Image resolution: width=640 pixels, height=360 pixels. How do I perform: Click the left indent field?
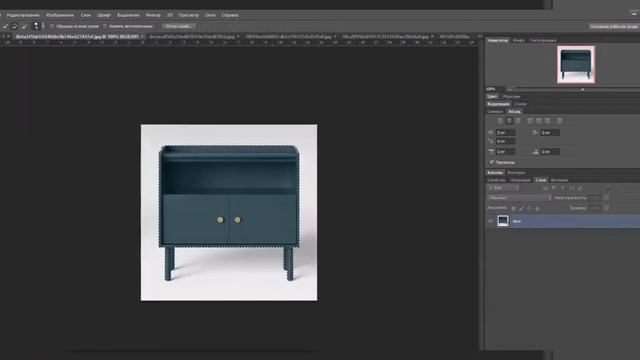tap(505, 133)
